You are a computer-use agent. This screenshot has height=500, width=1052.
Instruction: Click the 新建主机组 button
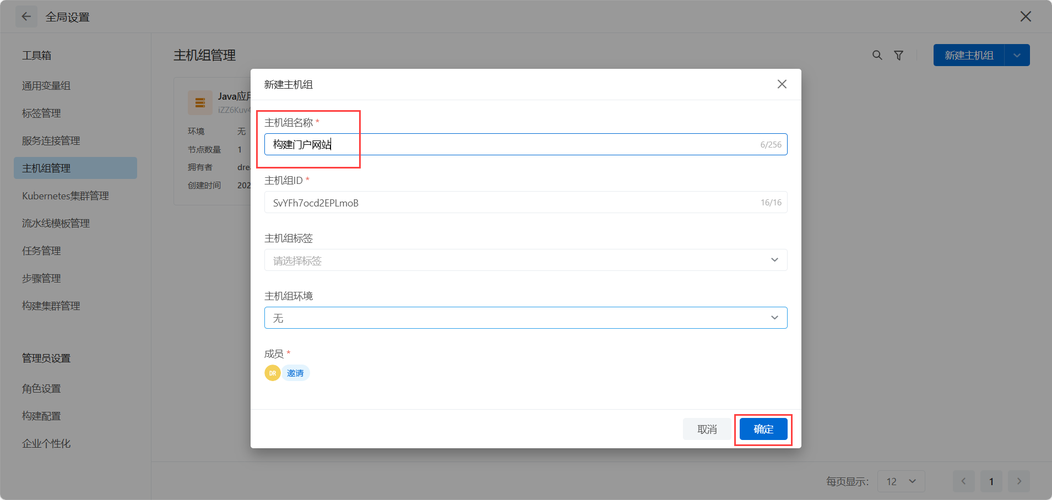point(969,55)
